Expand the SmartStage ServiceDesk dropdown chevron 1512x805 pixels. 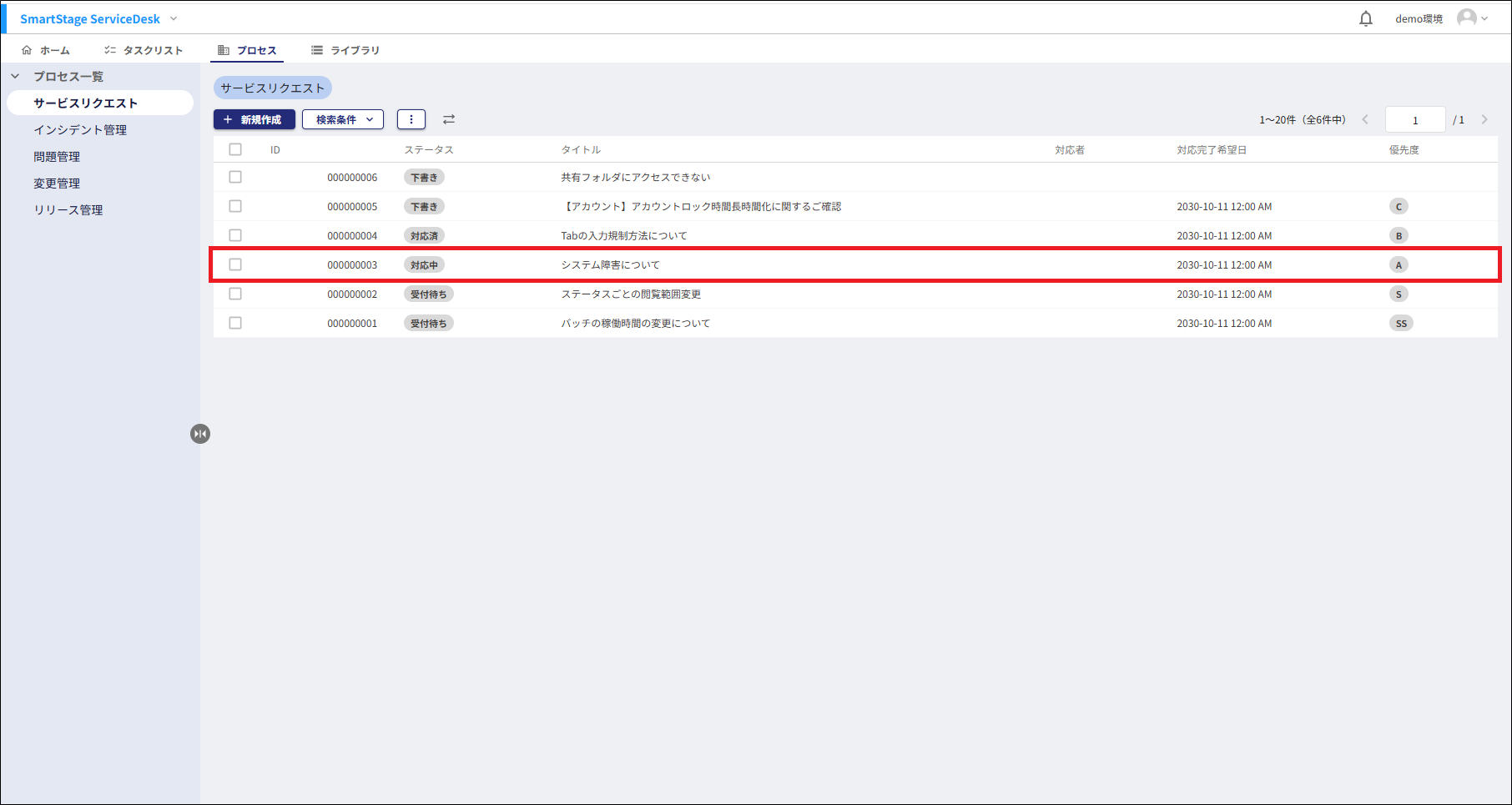tap(174, 18)
